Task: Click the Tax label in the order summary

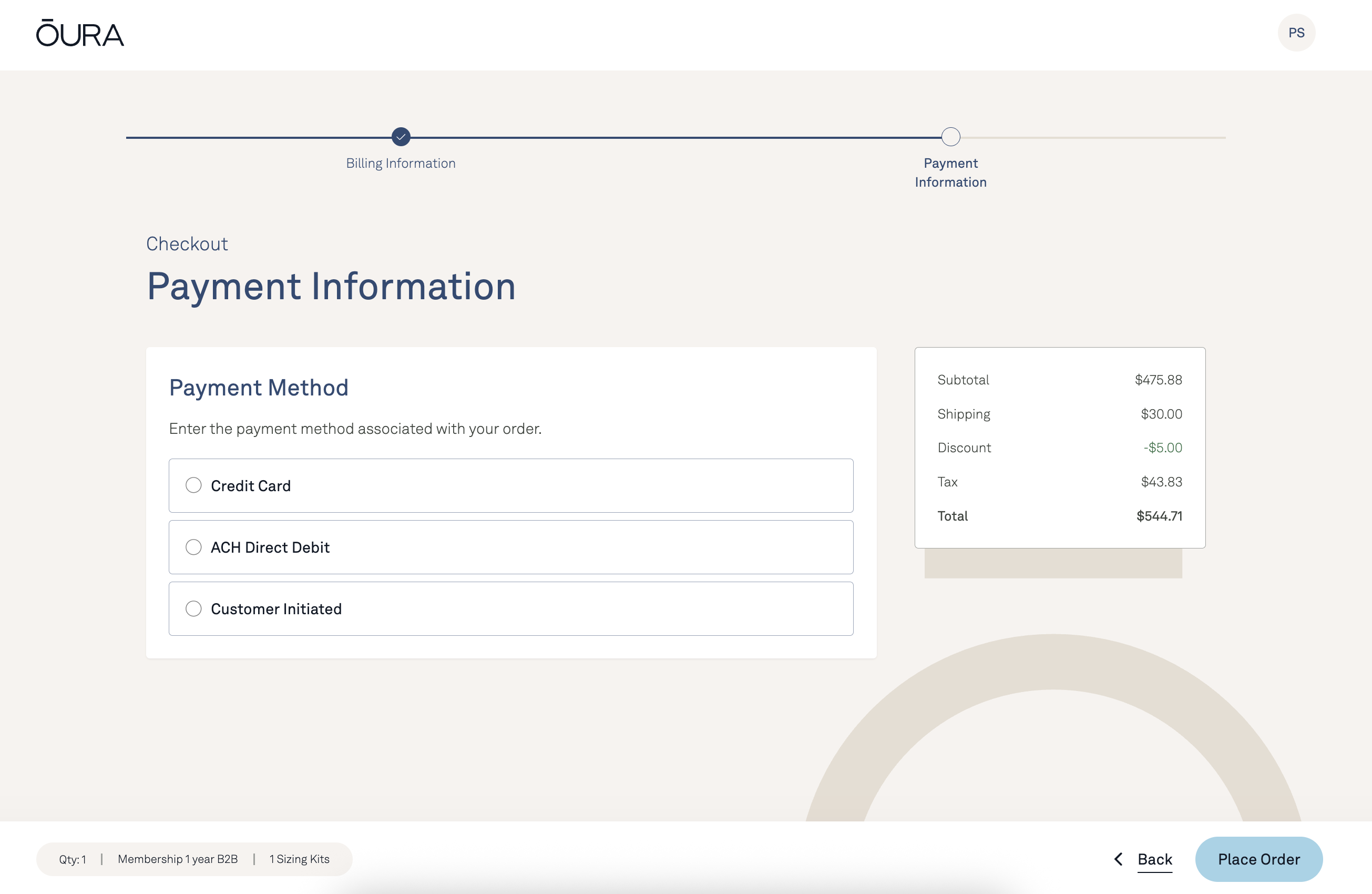Action: 947,482
